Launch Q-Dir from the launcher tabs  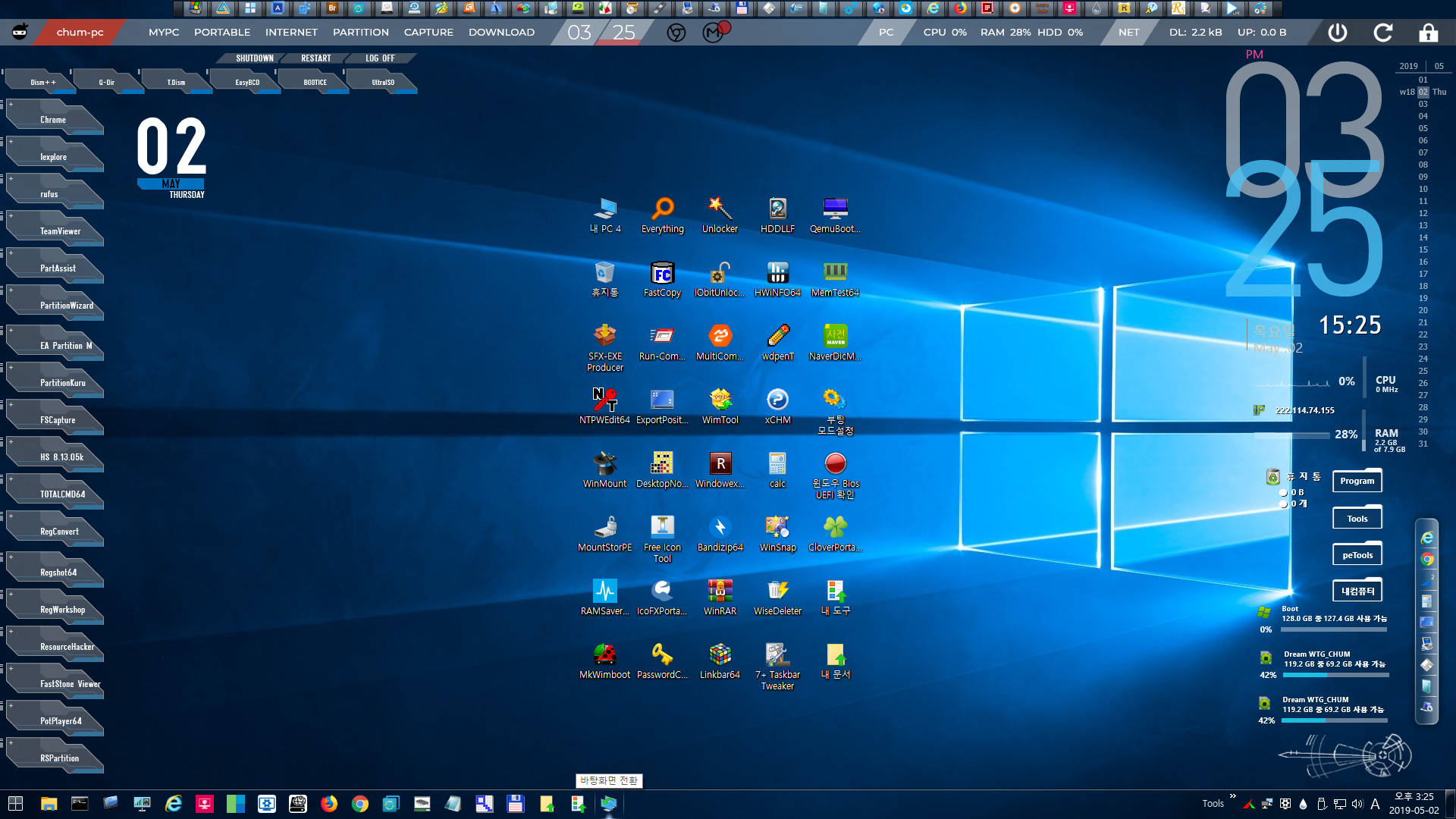[107, 82]
